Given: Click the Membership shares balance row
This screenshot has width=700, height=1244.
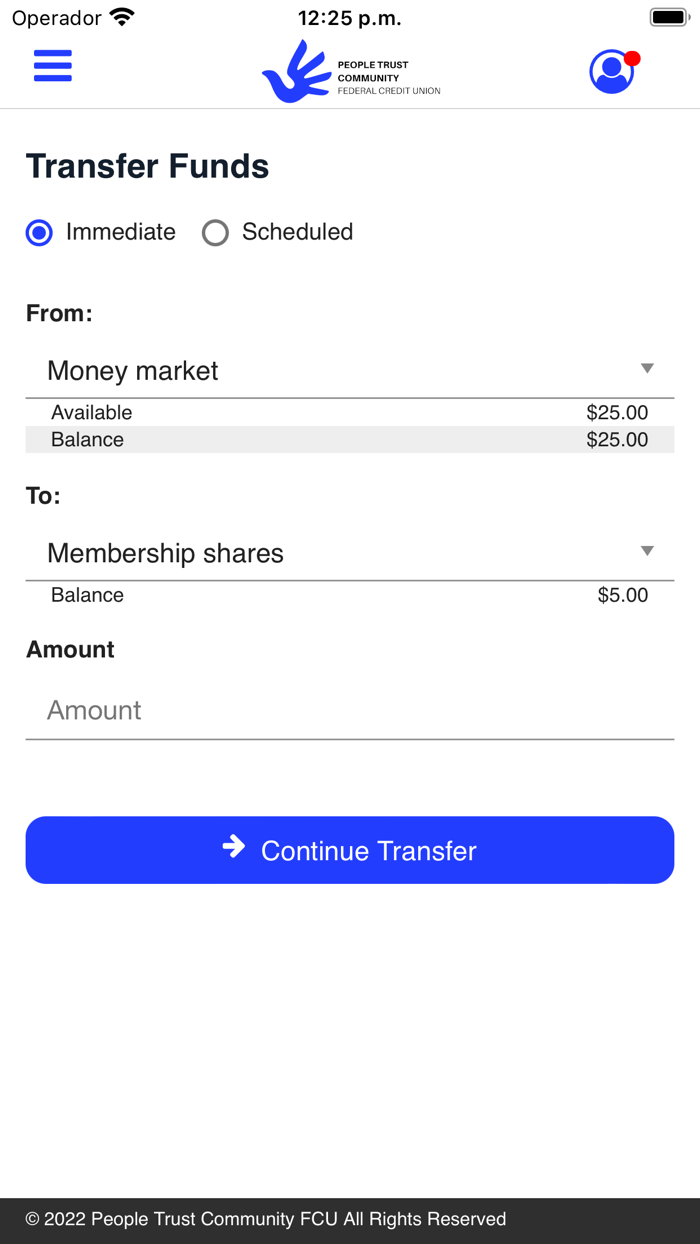Looking at the screenshot, I should (x=350, y=595).
